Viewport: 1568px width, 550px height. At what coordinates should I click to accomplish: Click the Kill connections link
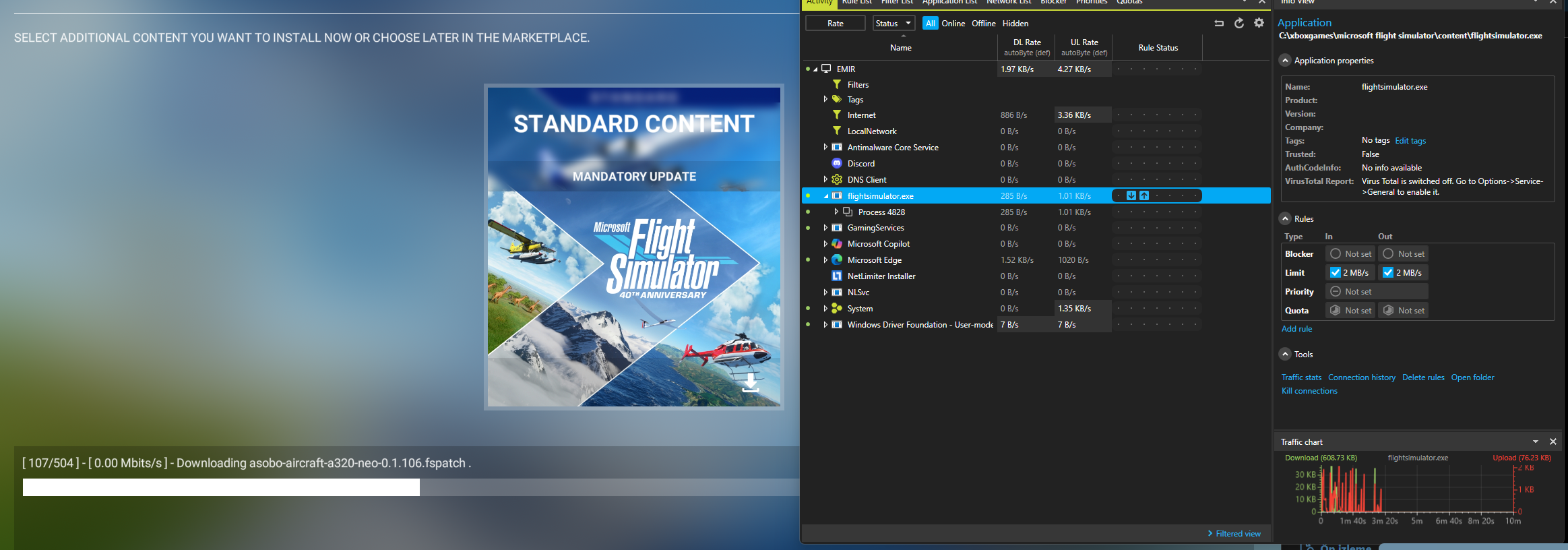point(1309,391)
